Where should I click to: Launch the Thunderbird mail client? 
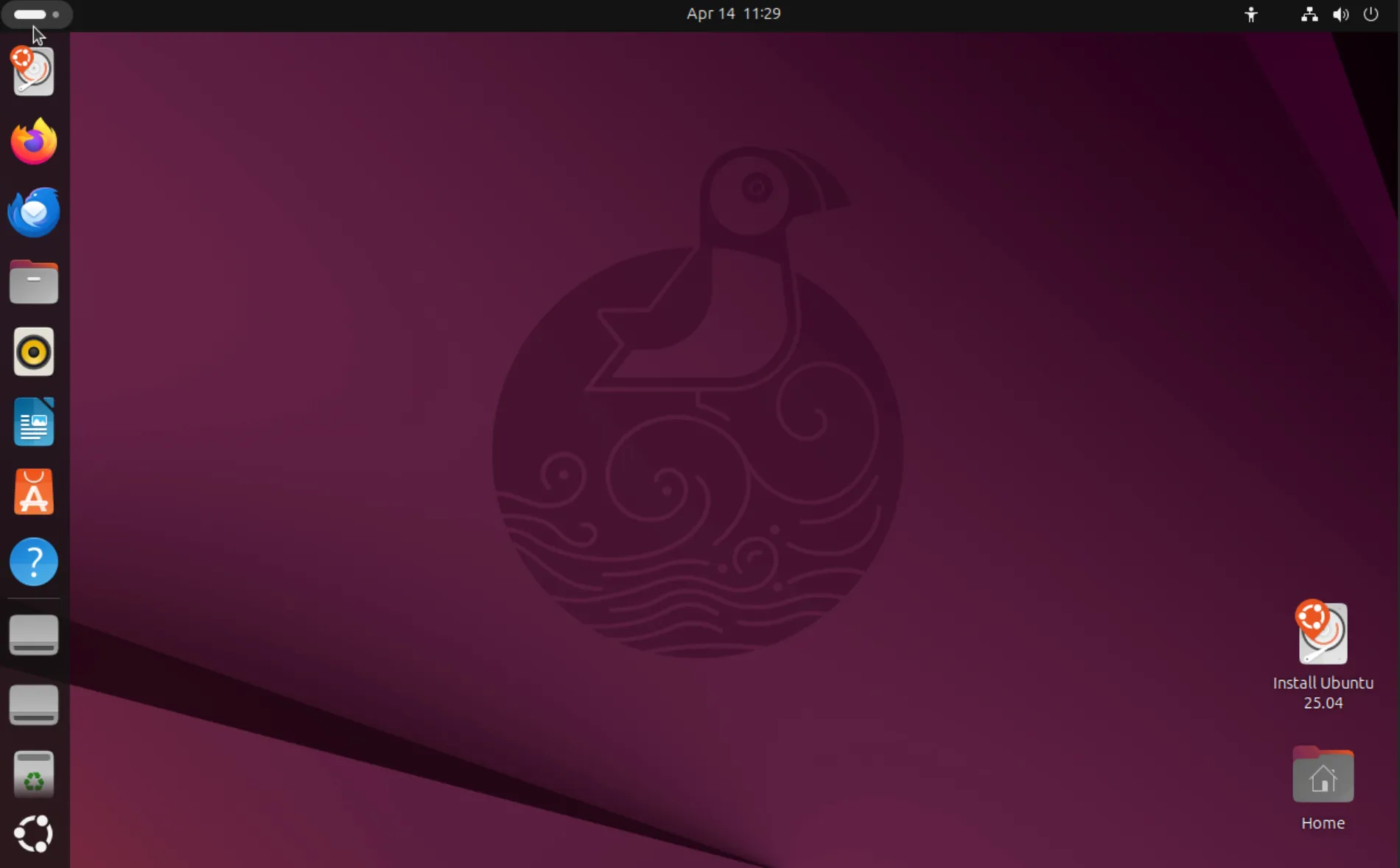[33, 211]
